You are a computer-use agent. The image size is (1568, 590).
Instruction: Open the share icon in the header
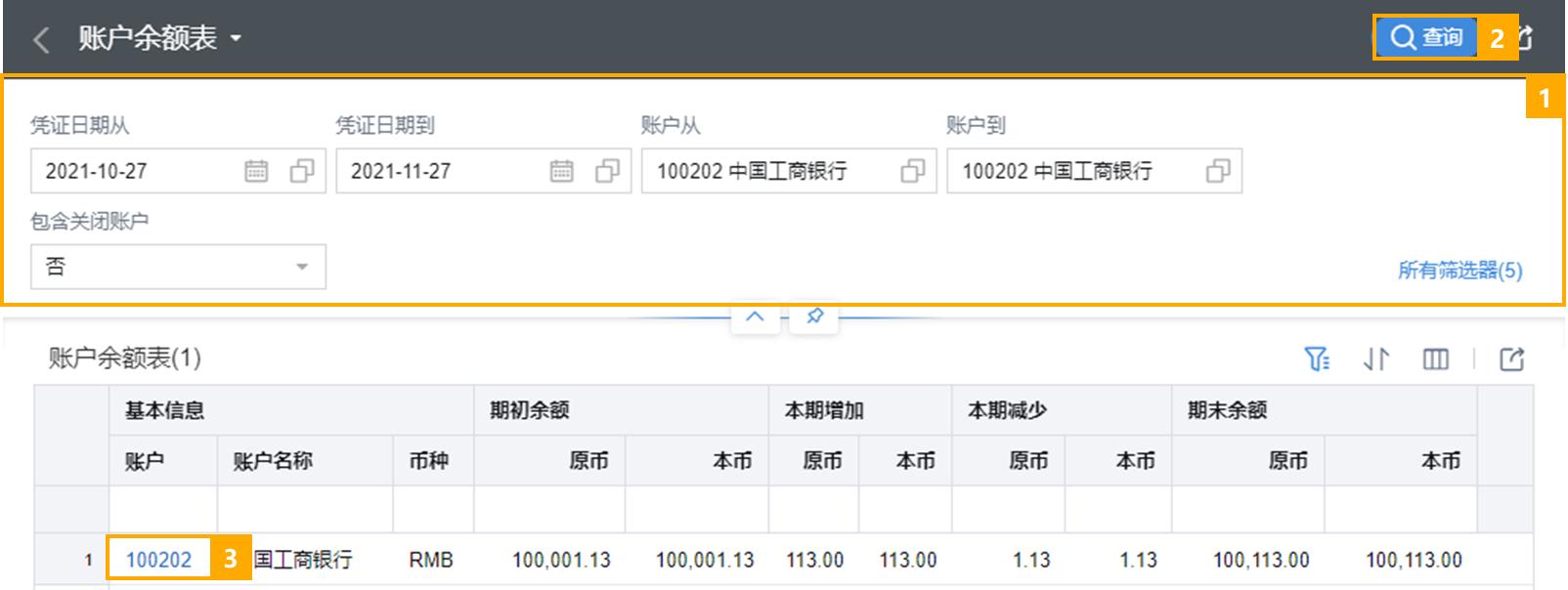pos(1525,38)
